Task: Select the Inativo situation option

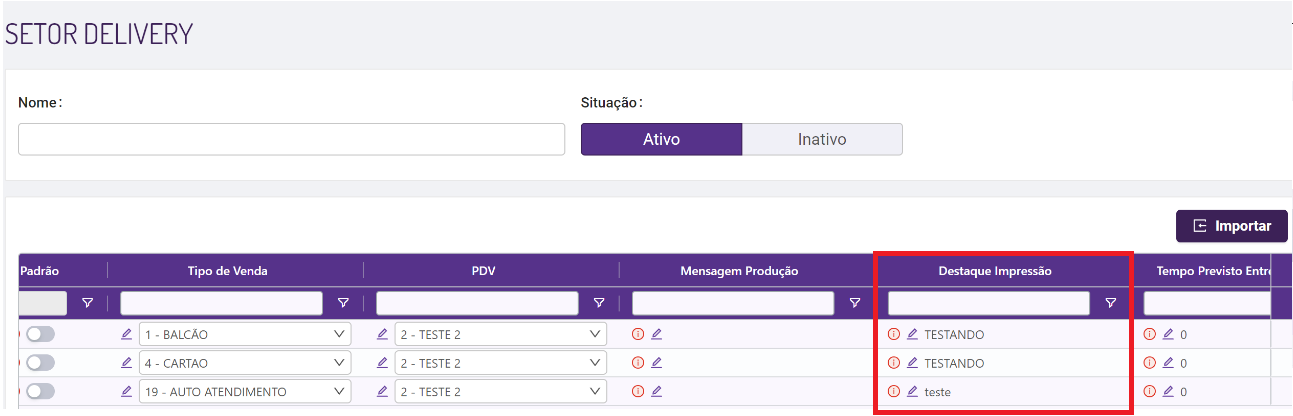Action: (822, 139)
